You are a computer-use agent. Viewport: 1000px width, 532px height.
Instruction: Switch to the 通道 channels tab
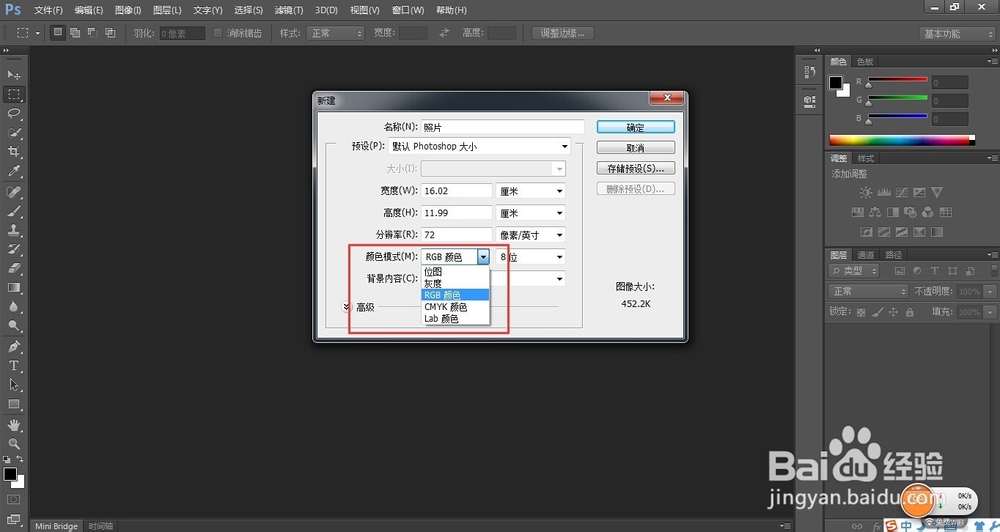point(865,255)
